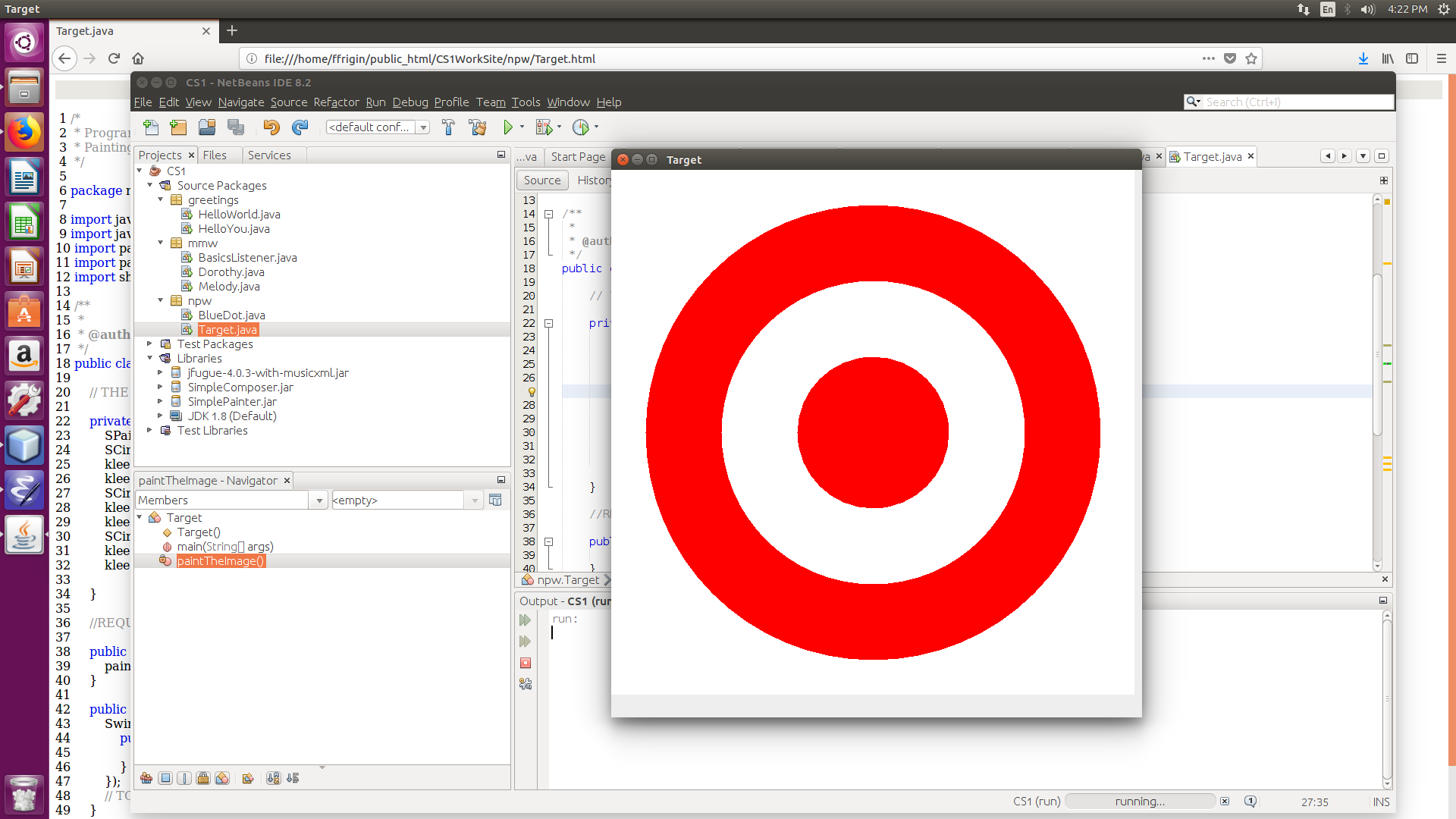
Task: Click the Save All toolbar icon
Action: (x=236, y=127)
